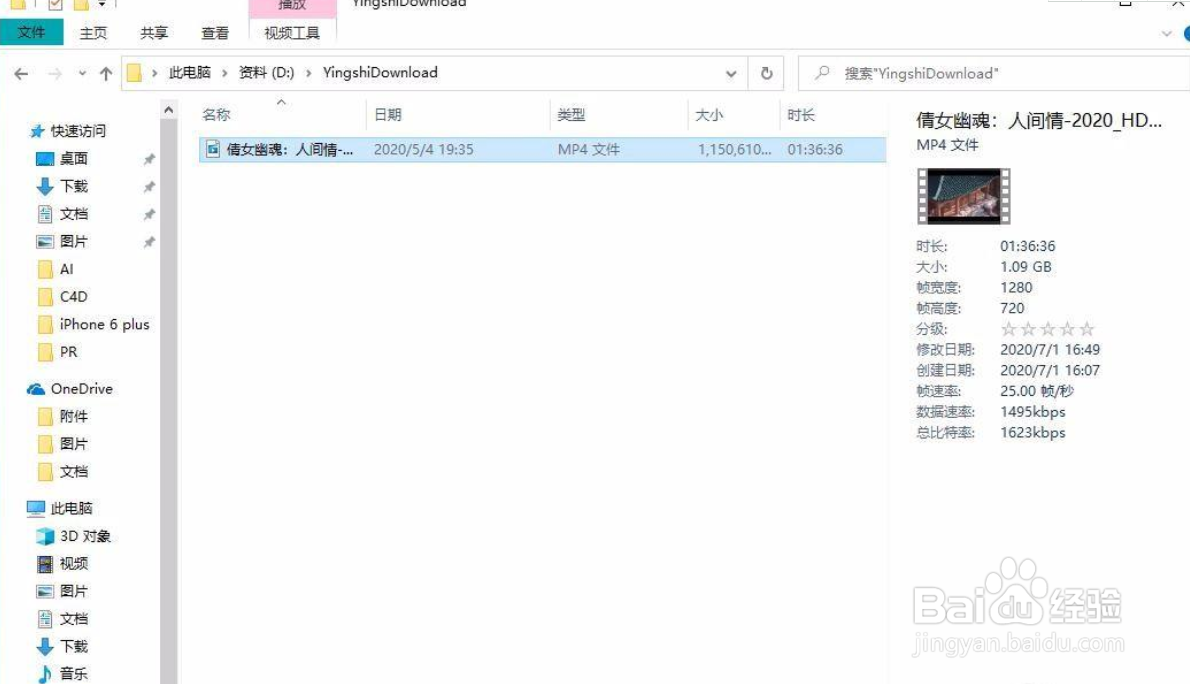Click the MP4 file icon in list
1190x684 pixels.
(x=213, y=149)
